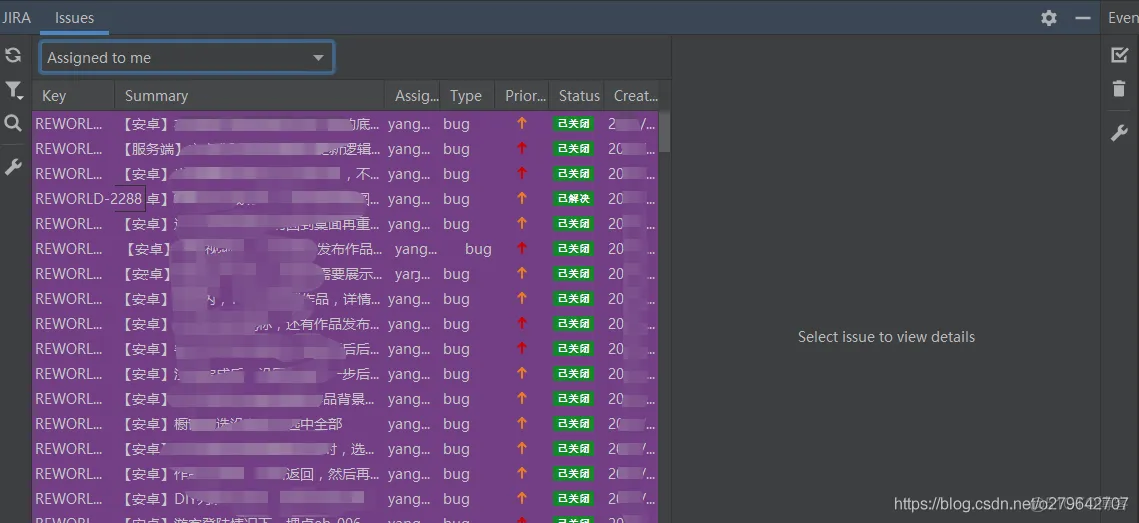Click the refresh issues icon
Viewport: 1139px width, 523px height.
coord(13,56)
